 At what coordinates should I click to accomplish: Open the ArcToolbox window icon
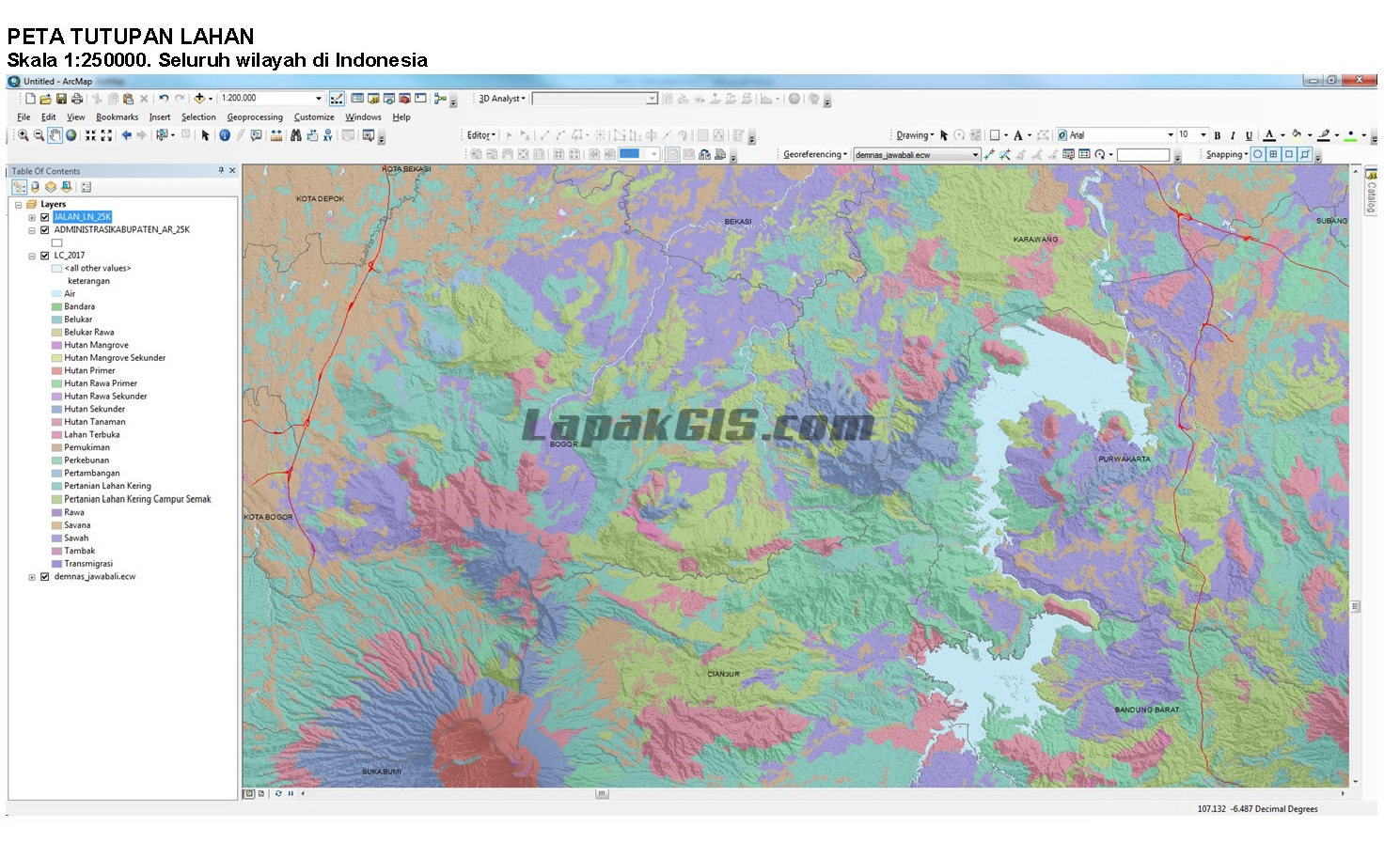coord(403,98)
